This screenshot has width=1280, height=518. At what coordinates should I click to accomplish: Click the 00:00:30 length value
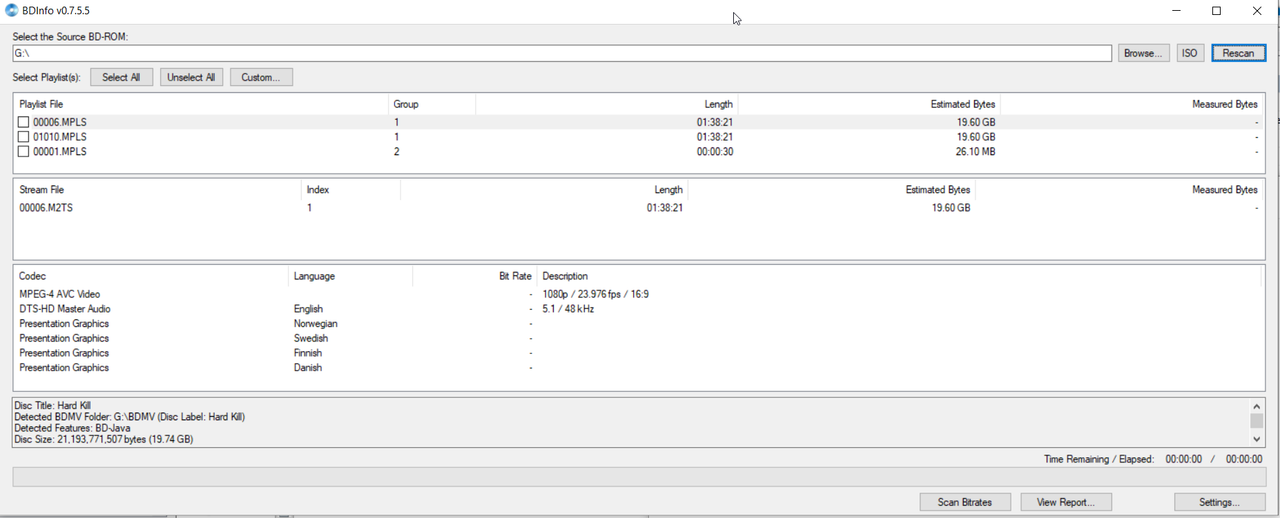pyautogui.click(x=715, y=152)
